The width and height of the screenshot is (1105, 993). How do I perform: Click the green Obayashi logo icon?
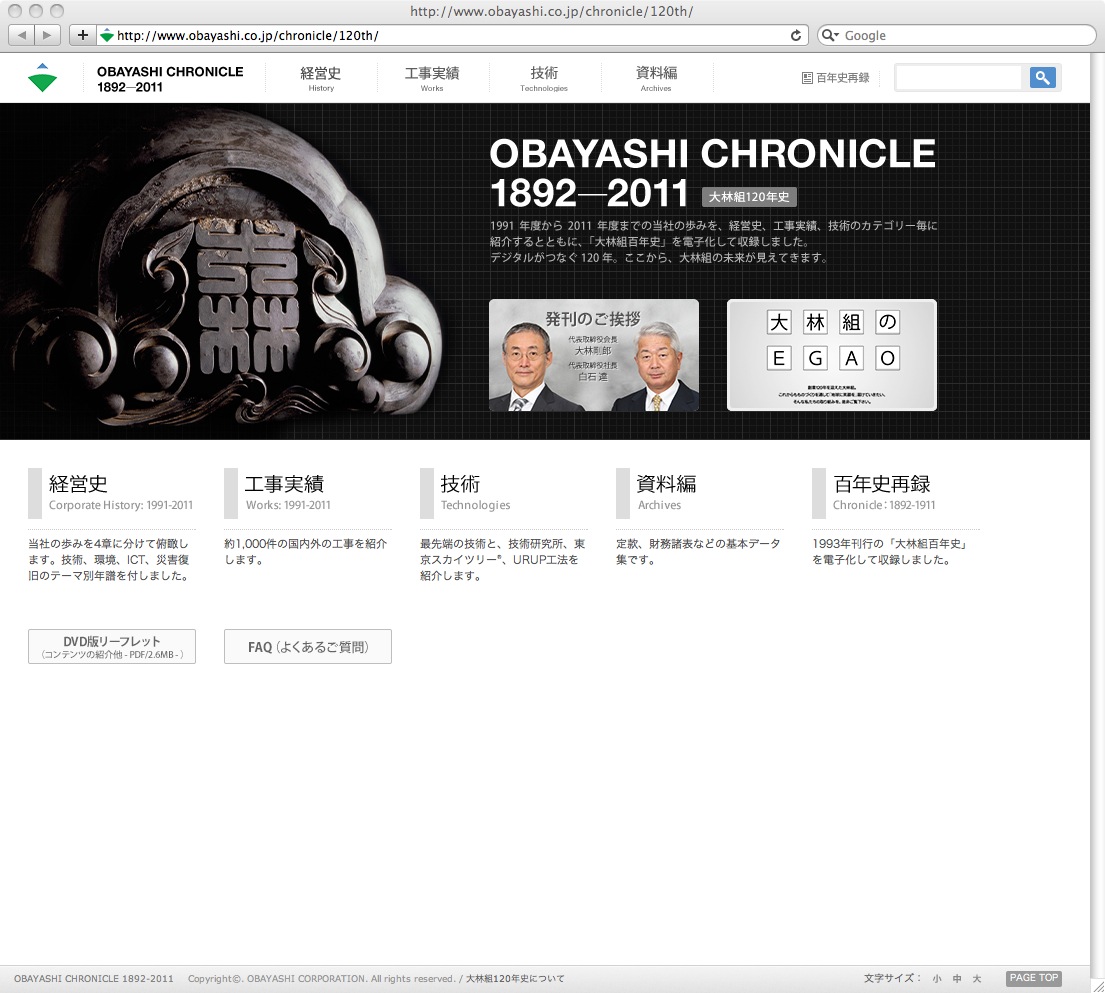tap(42, 78)
